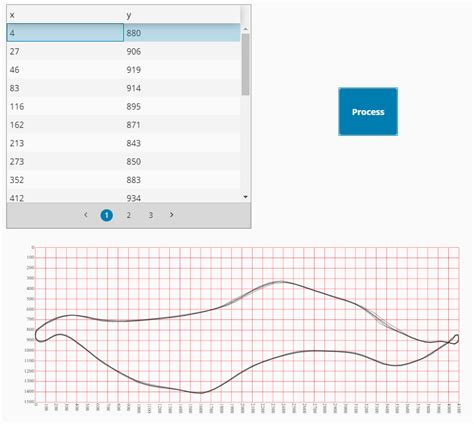The image size is (474, 424).
Task: Click the table scroll down arrow
Action: coord(246,197)
